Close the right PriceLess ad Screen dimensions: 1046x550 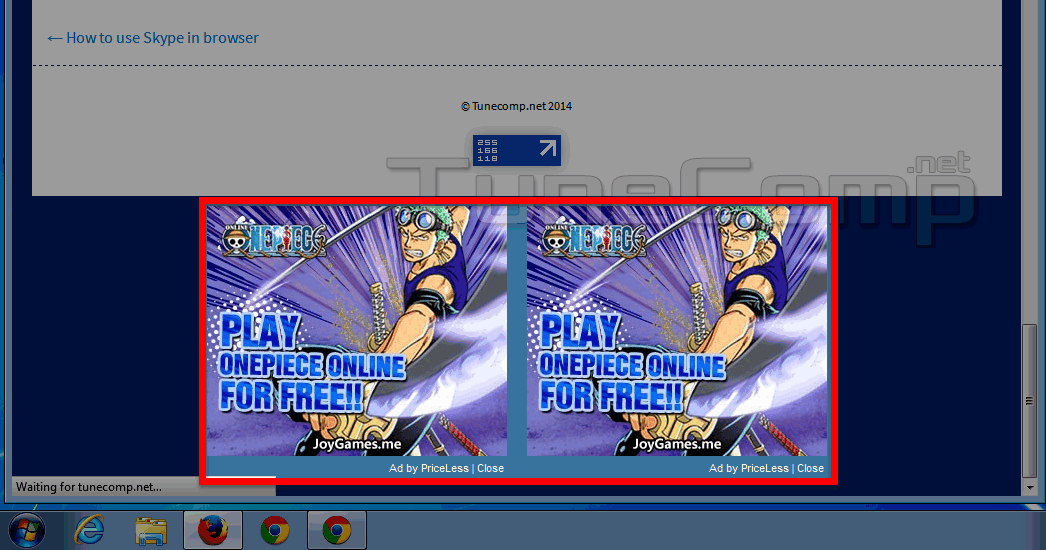point(811,469)
